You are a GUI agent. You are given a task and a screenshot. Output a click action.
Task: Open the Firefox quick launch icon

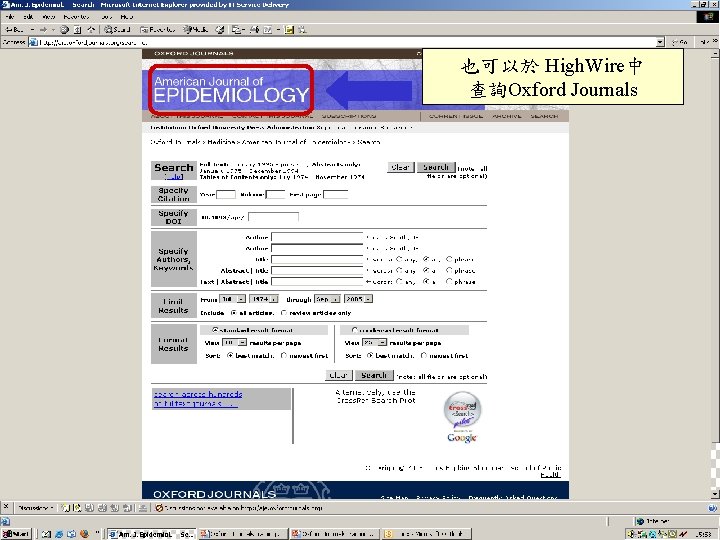(x=84, y=534)
